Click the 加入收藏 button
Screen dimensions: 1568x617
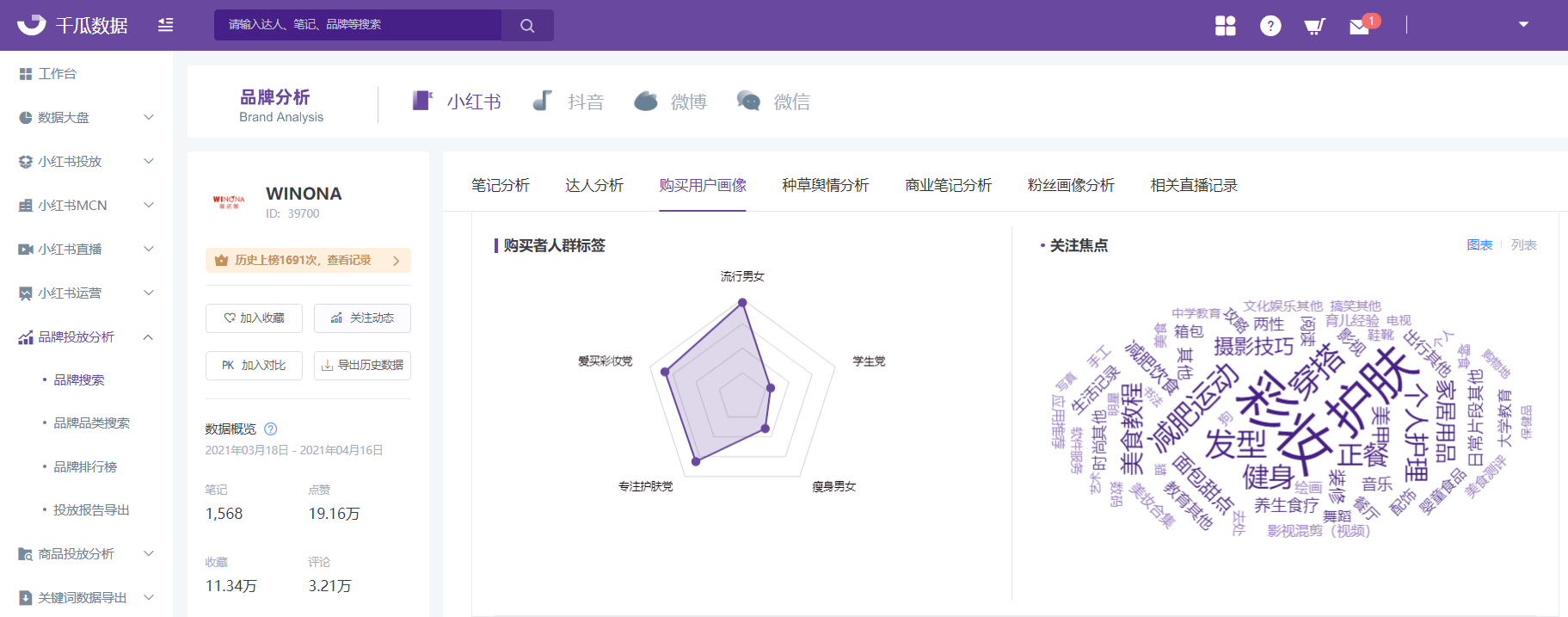pyautogui.click(x=254, y=318)
